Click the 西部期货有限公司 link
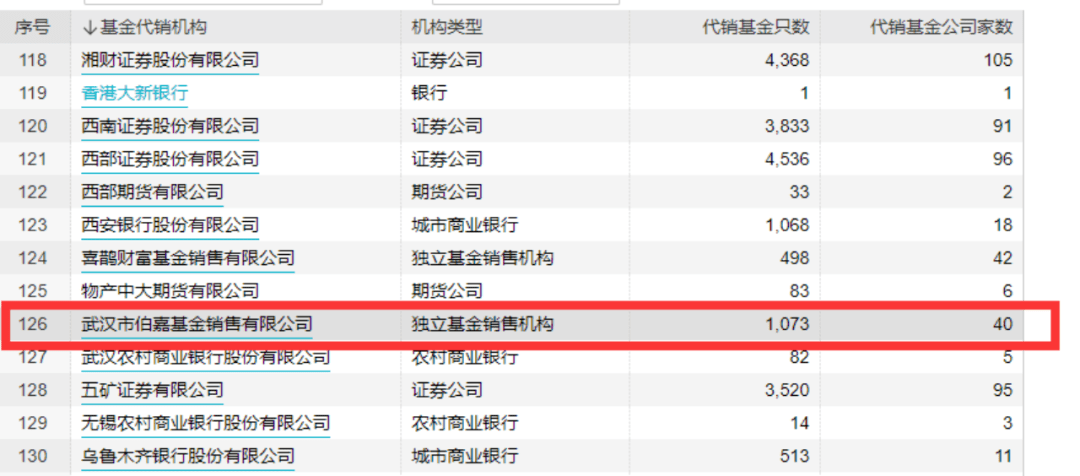The height and width of the screenshot is (476, 1080). coord(152,192)
